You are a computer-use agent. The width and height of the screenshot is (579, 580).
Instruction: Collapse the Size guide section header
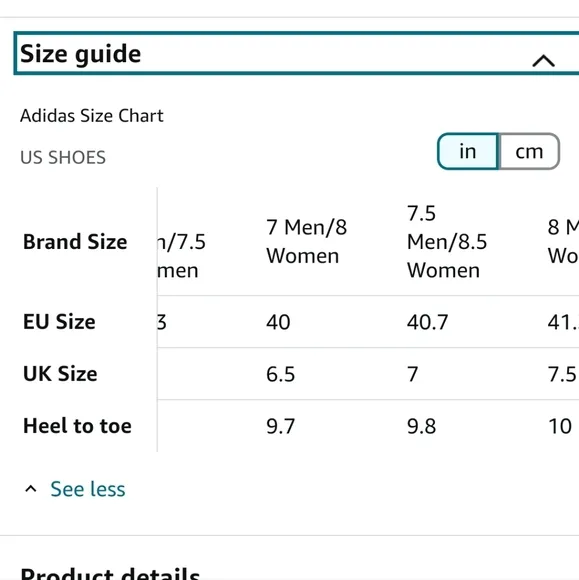pyautogui.click(x=297, y=54)
